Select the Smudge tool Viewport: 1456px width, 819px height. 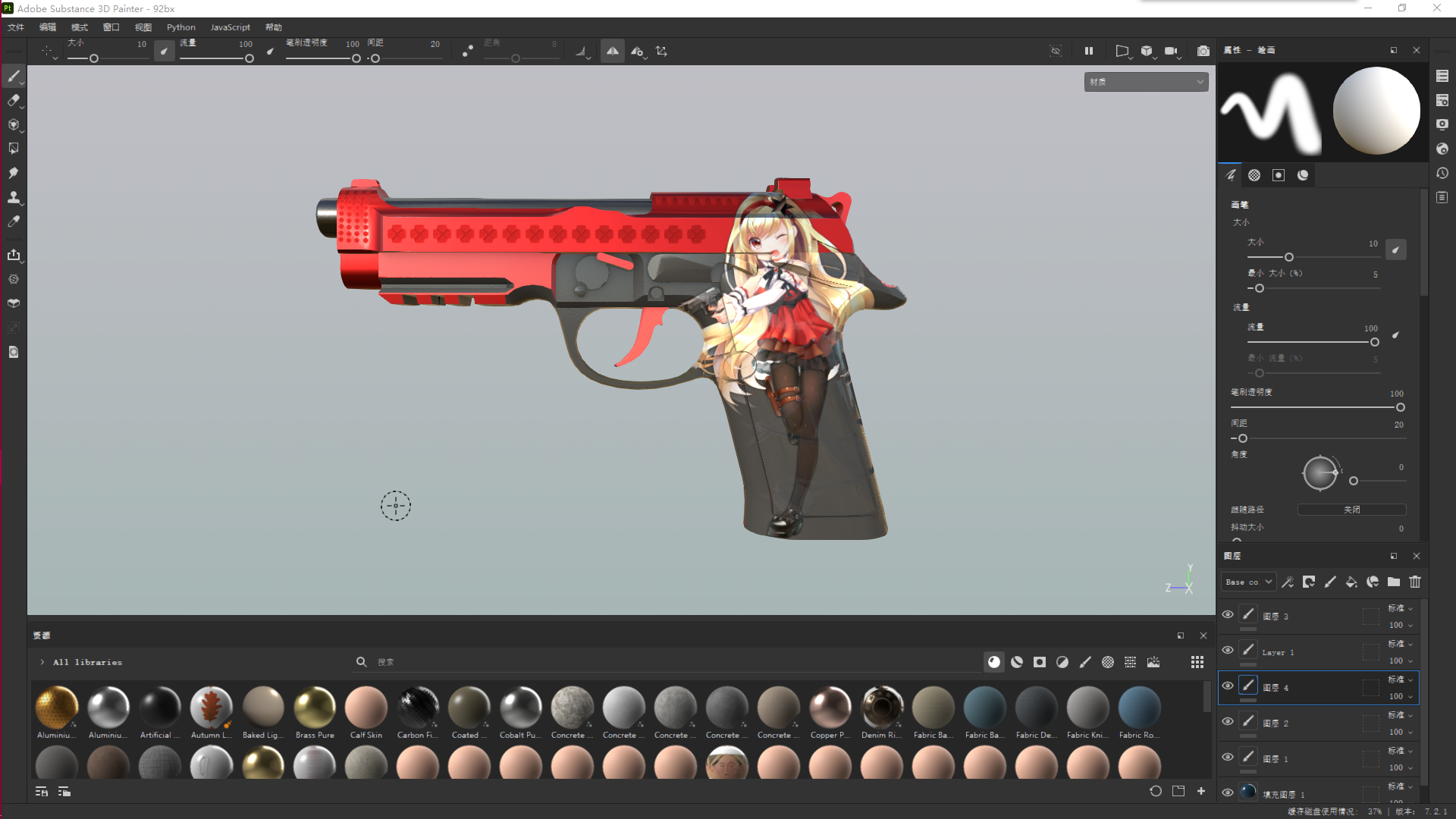(14, 173)
